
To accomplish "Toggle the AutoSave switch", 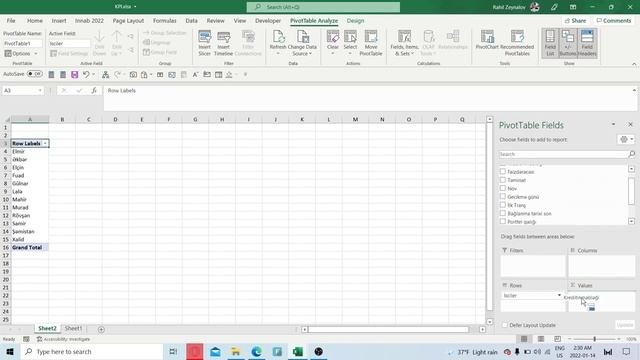I will coord(35,74).
